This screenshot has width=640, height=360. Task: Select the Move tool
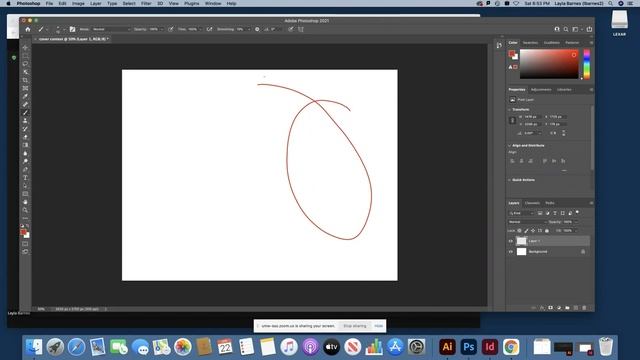[x=25, y=47]
